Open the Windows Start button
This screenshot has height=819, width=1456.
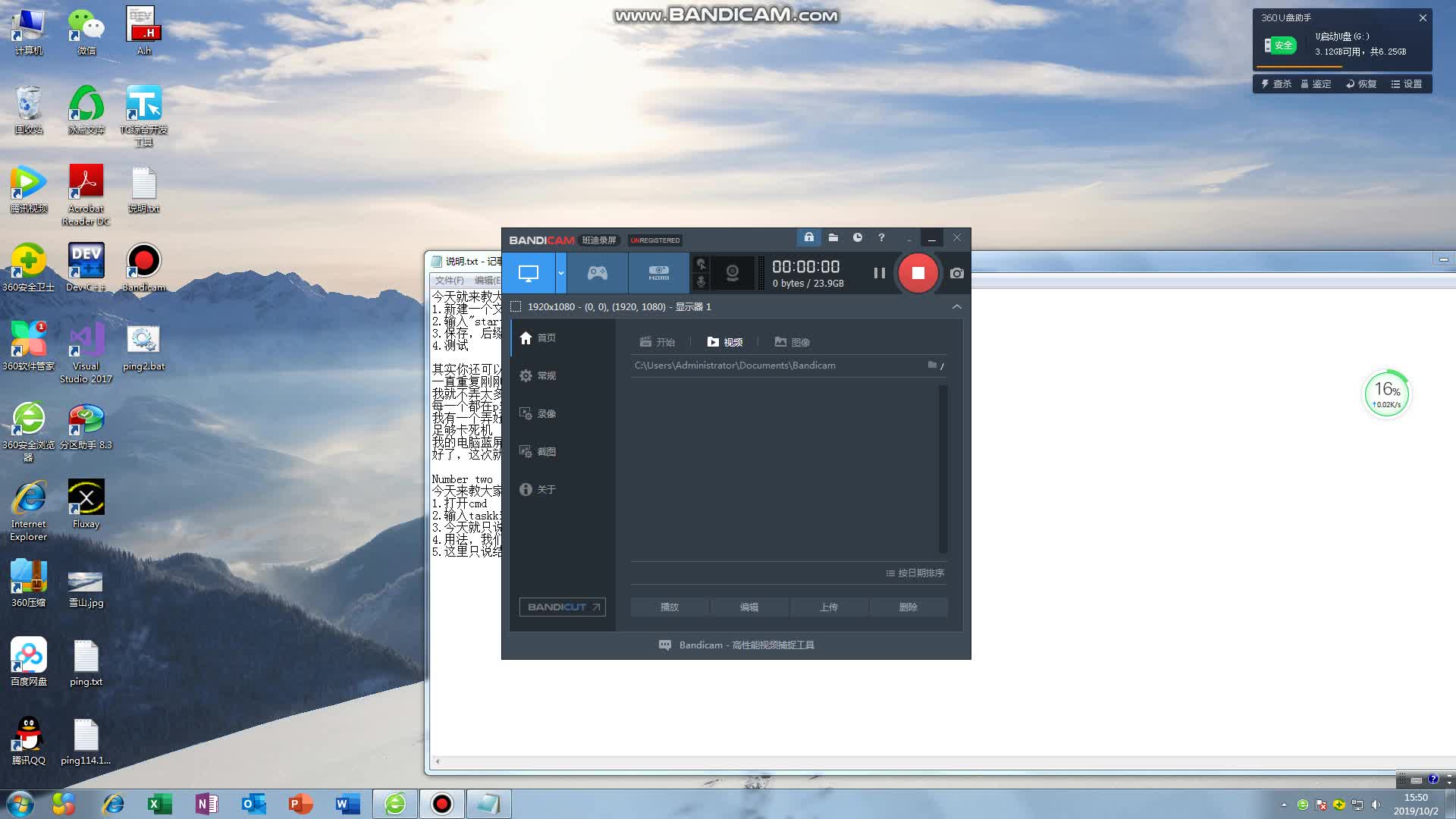pyautogui.click(x=20, y=804)
